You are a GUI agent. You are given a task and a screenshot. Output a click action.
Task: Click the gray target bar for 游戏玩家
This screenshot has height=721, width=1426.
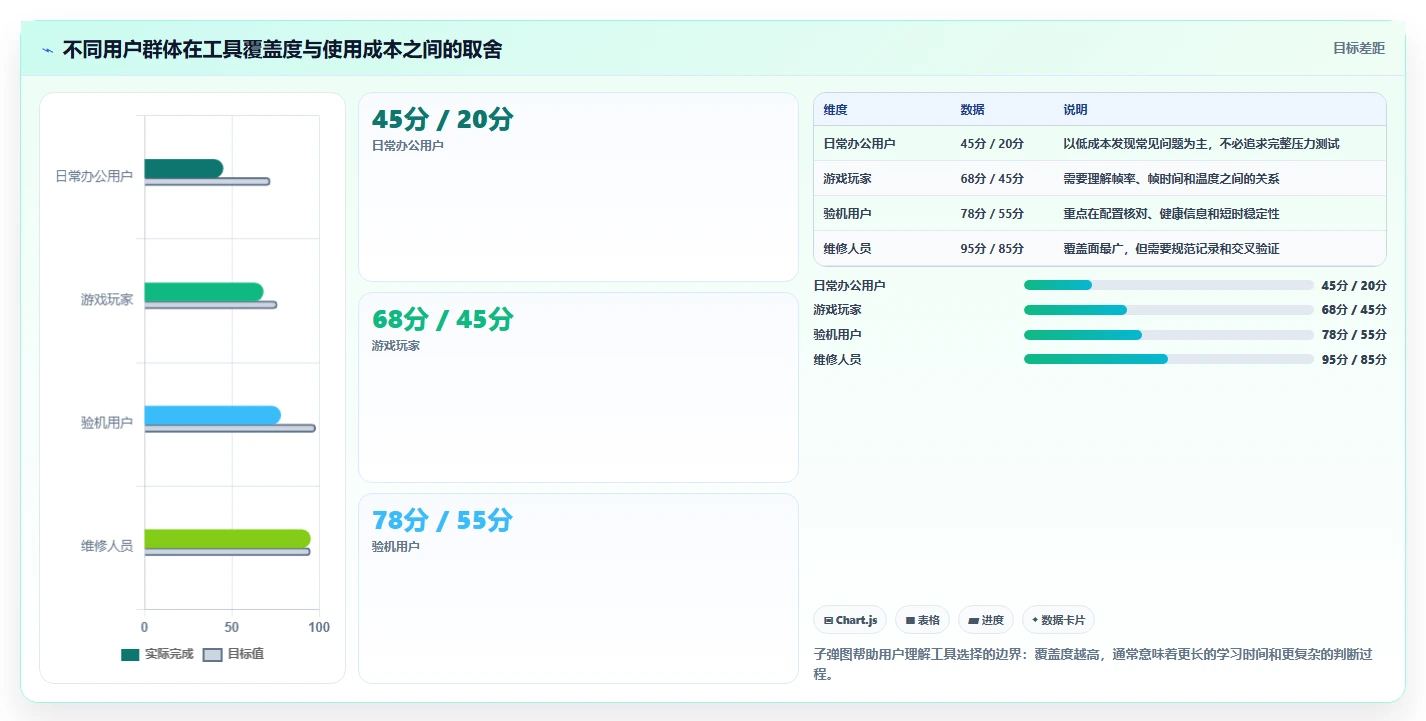click(211, 305)
